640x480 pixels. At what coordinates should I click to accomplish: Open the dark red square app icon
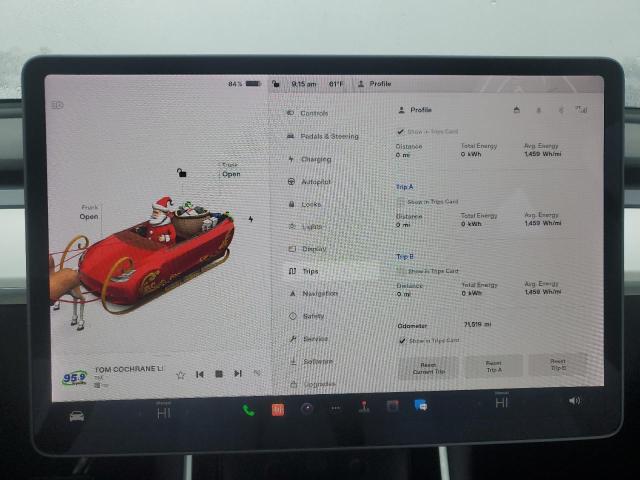click(392, 406)
